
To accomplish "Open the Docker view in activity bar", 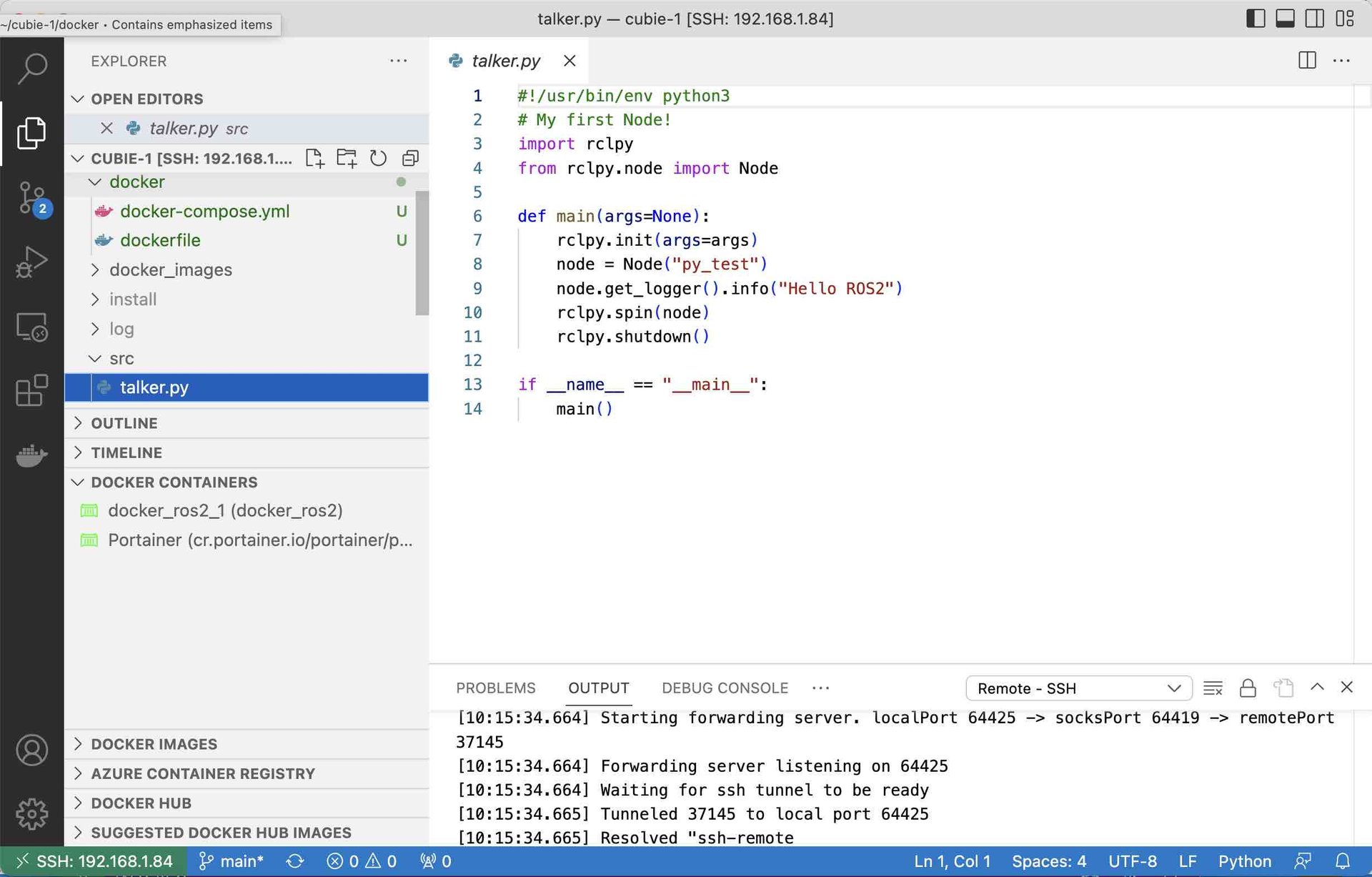I will tap(32, 455).
